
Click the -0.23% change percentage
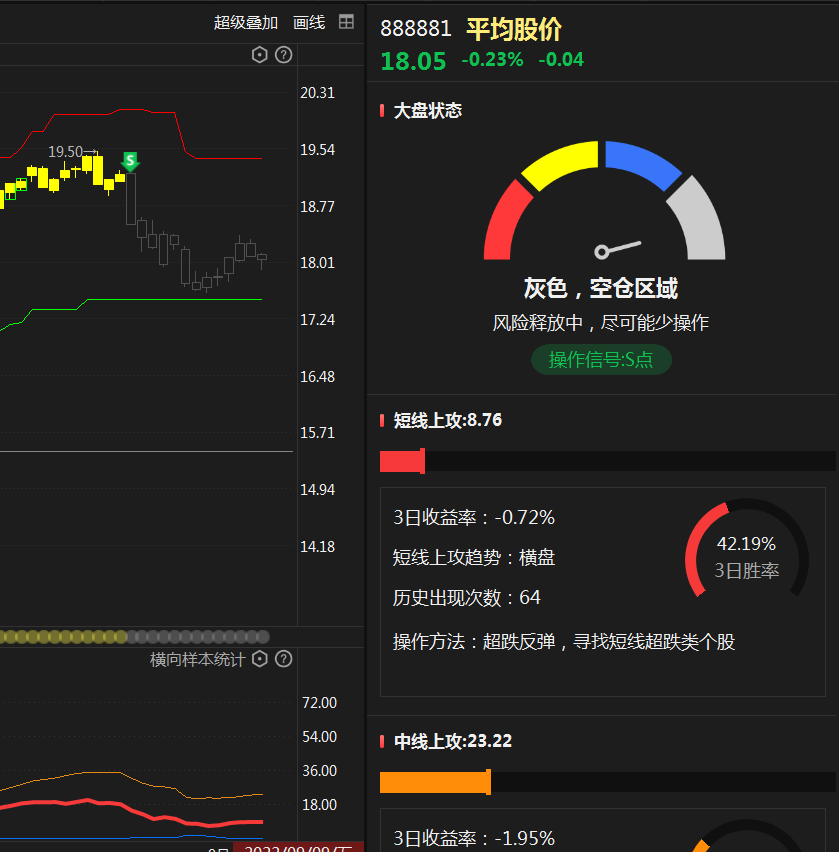(x=492, y=59)
